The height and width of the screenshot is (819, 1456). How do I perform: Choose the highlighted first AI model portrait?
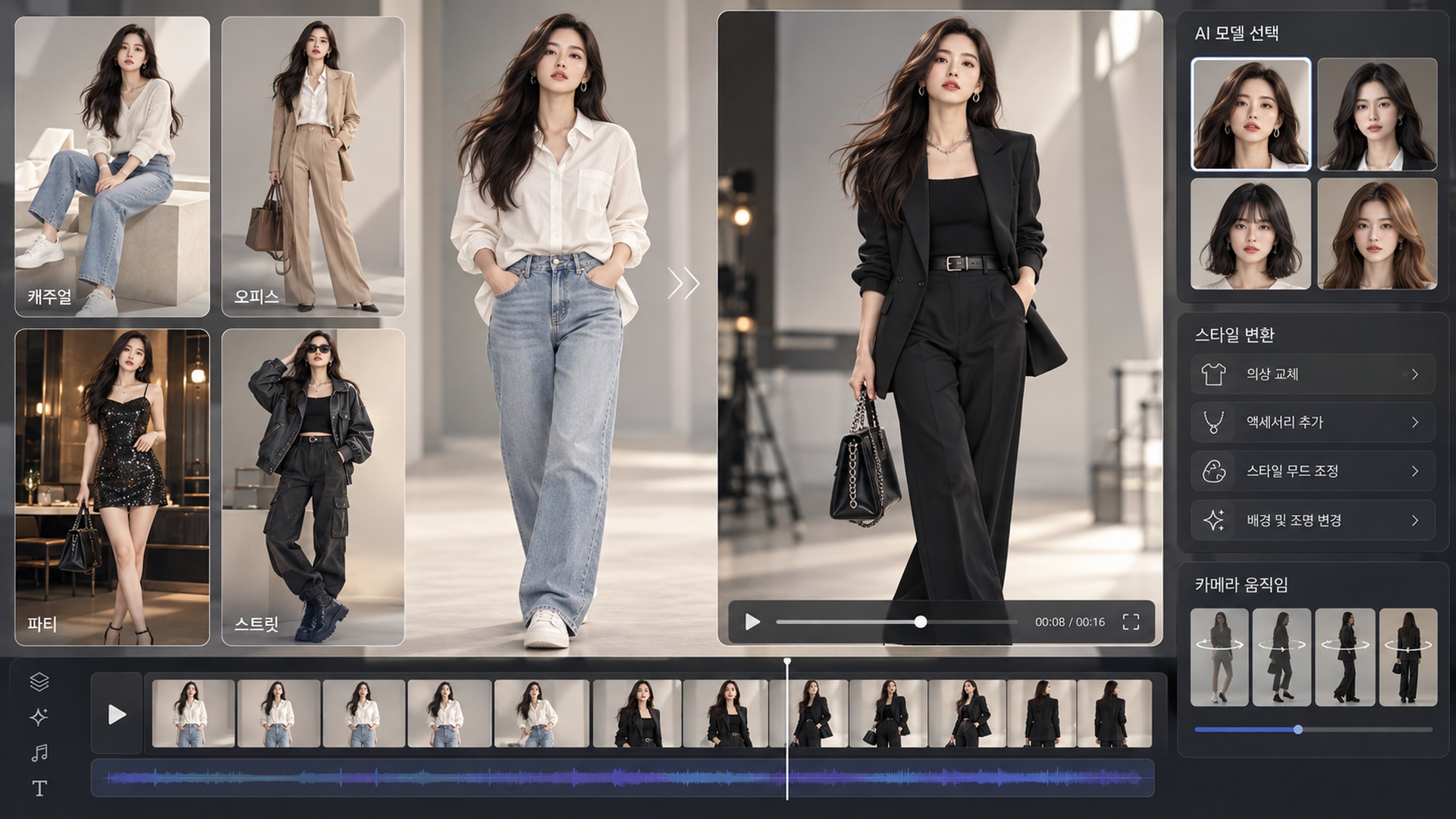1250,114
